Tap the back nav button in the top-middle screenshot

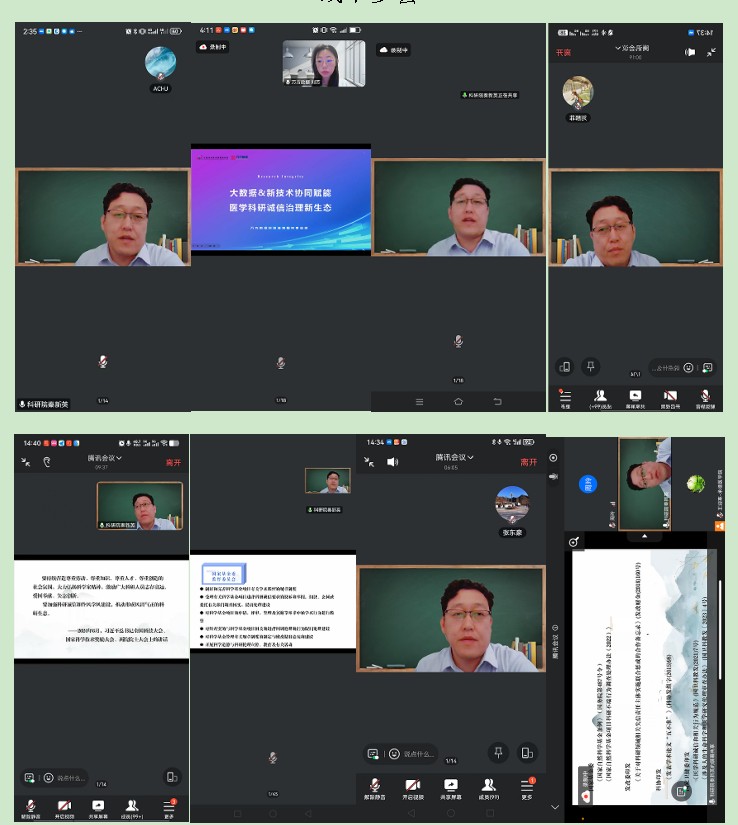(x=498, y=402)
